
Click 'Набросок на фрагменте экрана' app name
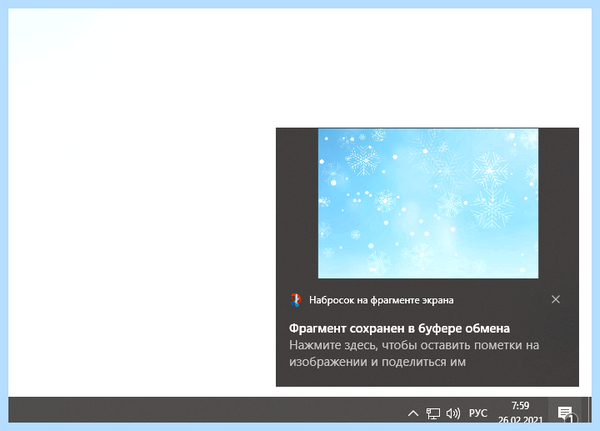[381, 300]
